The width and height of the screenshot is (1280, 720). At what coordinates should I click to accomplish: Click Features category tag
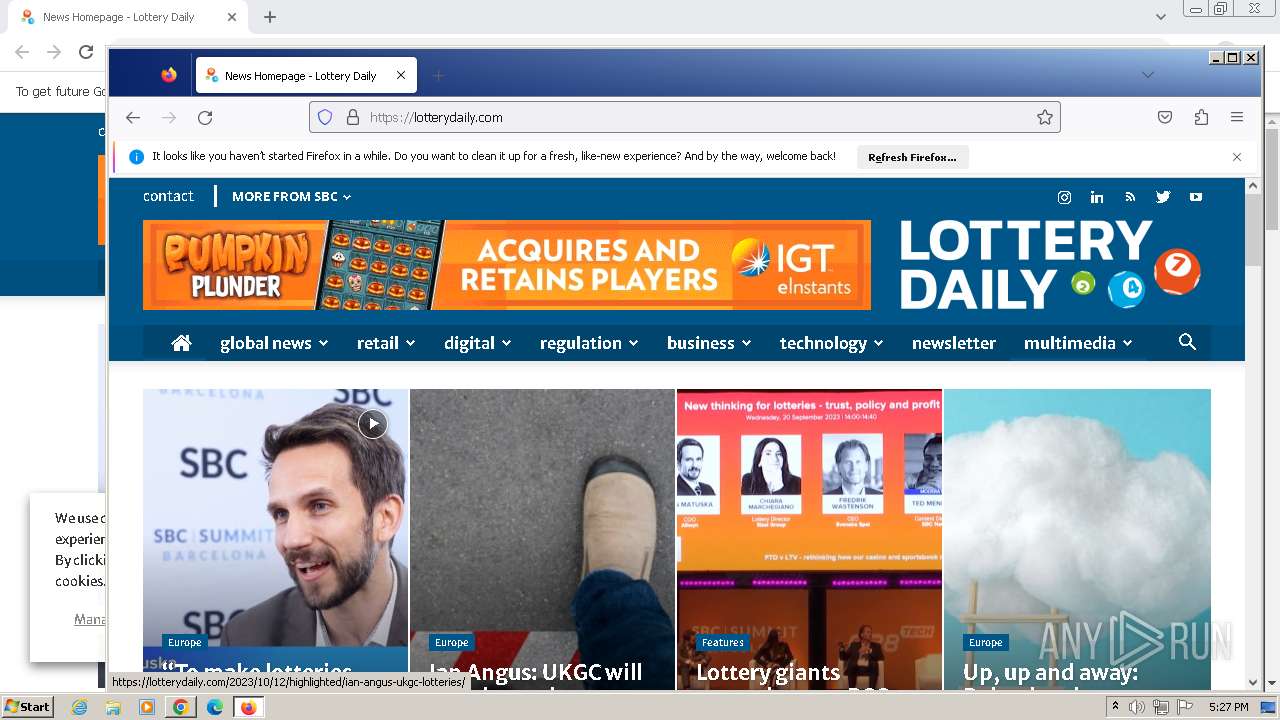tap(723, 642)
